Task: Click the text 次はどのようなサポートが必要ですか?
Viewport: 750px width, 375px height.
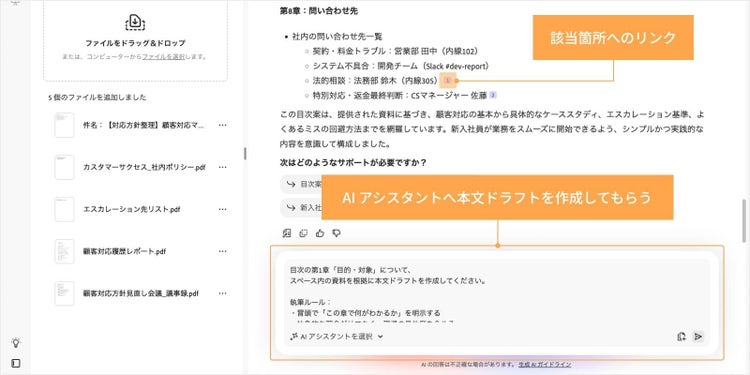Action: [353, 163]
